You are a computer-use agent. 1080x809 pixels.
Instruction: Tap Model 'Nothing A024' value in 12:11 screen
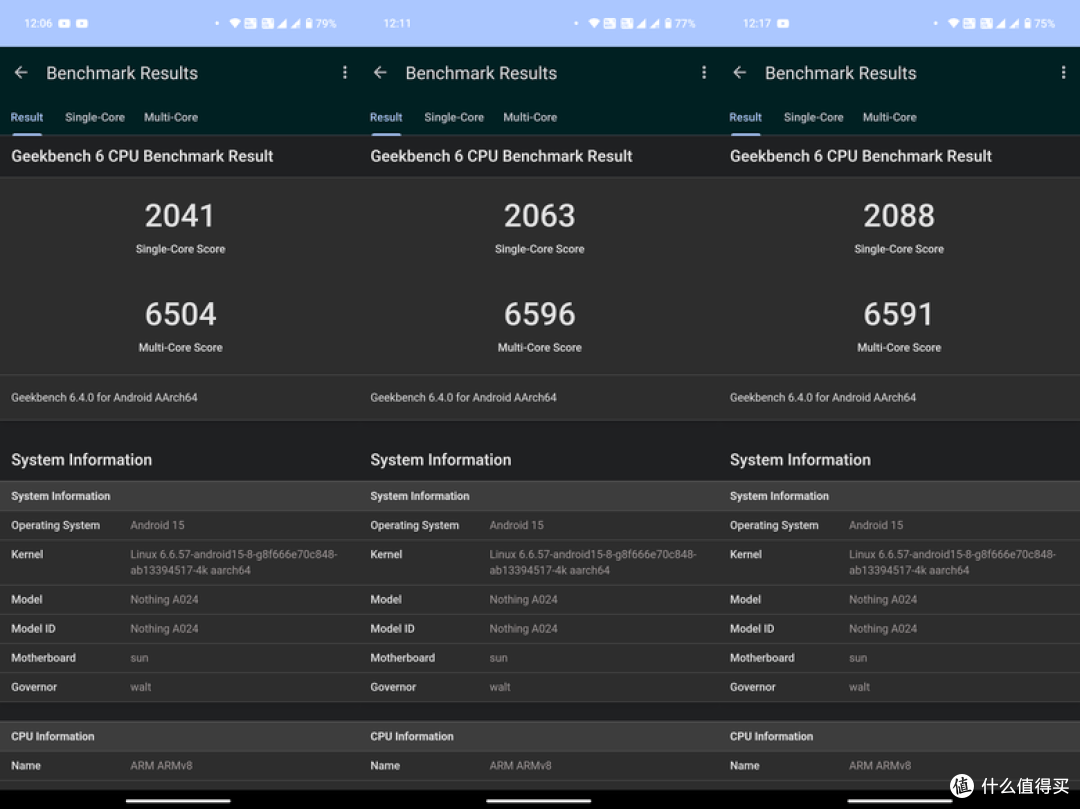click(523, 599)
